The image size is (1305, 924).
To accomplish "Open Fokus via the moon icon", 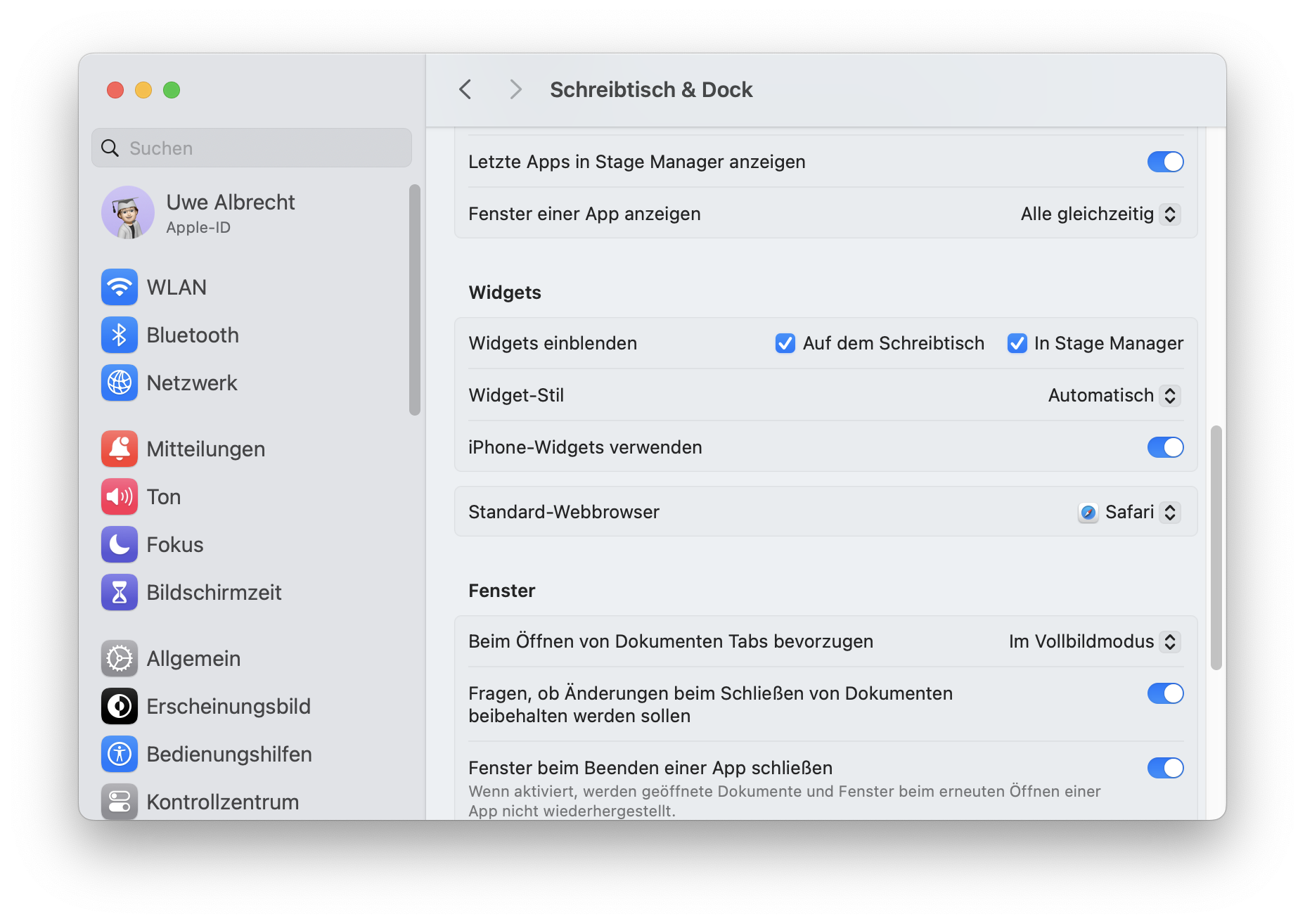I will coord(120,544).
